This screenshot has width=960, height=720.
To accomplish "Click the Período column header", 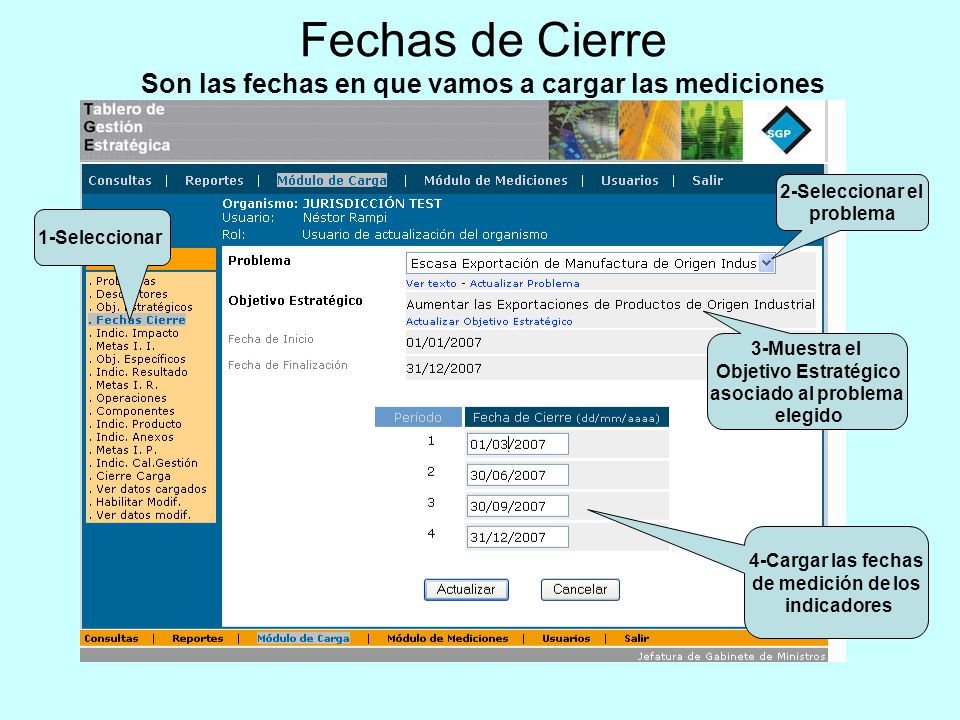I will pos(418,417).
